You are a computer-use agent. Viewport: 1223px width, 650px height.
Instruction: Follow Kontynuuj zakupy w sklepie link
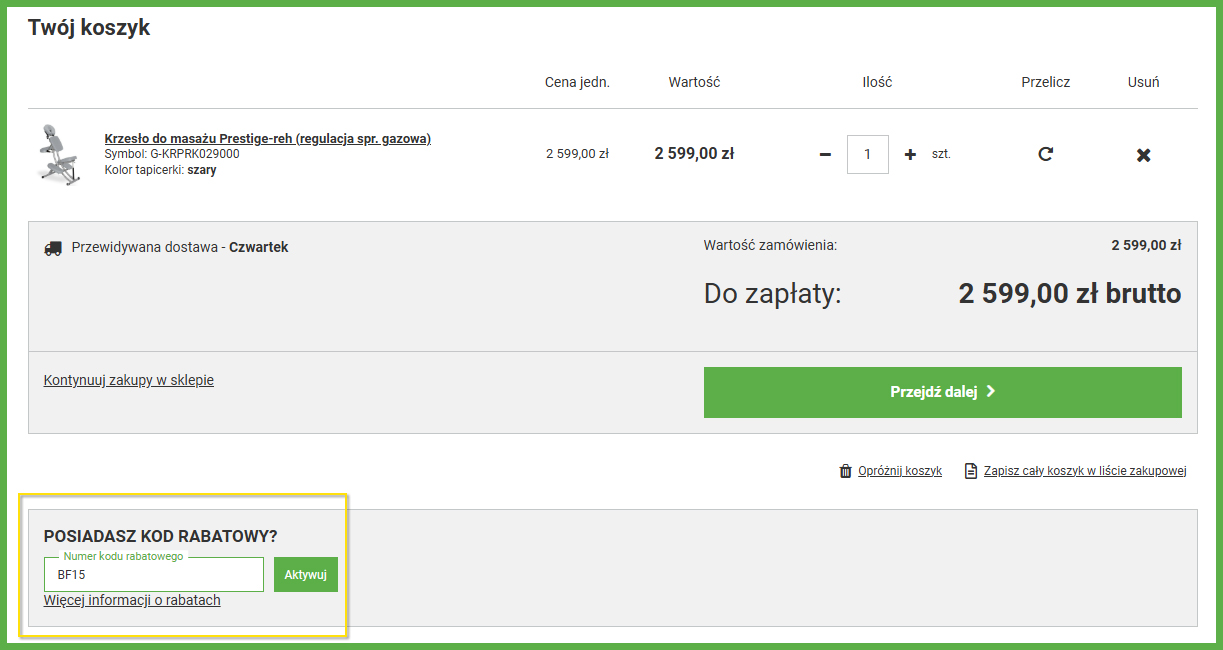point(129,380)
